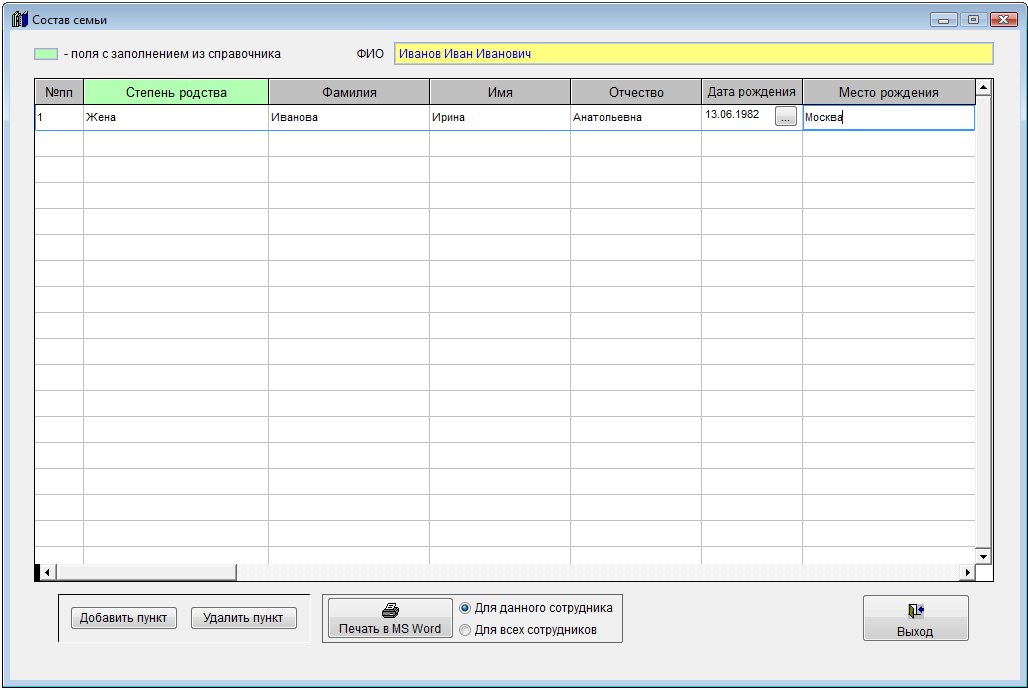The width and height of the screenshot is (1028, 690).
Task: Click the ФИО field with Иванов Иван Иванович
Action: 694,54
